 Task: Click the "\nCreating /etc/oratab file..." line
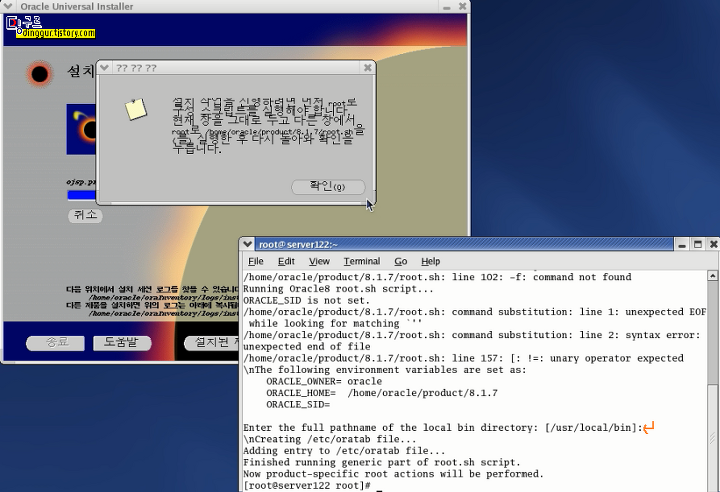pyautogui.click(x=329, y=439)
